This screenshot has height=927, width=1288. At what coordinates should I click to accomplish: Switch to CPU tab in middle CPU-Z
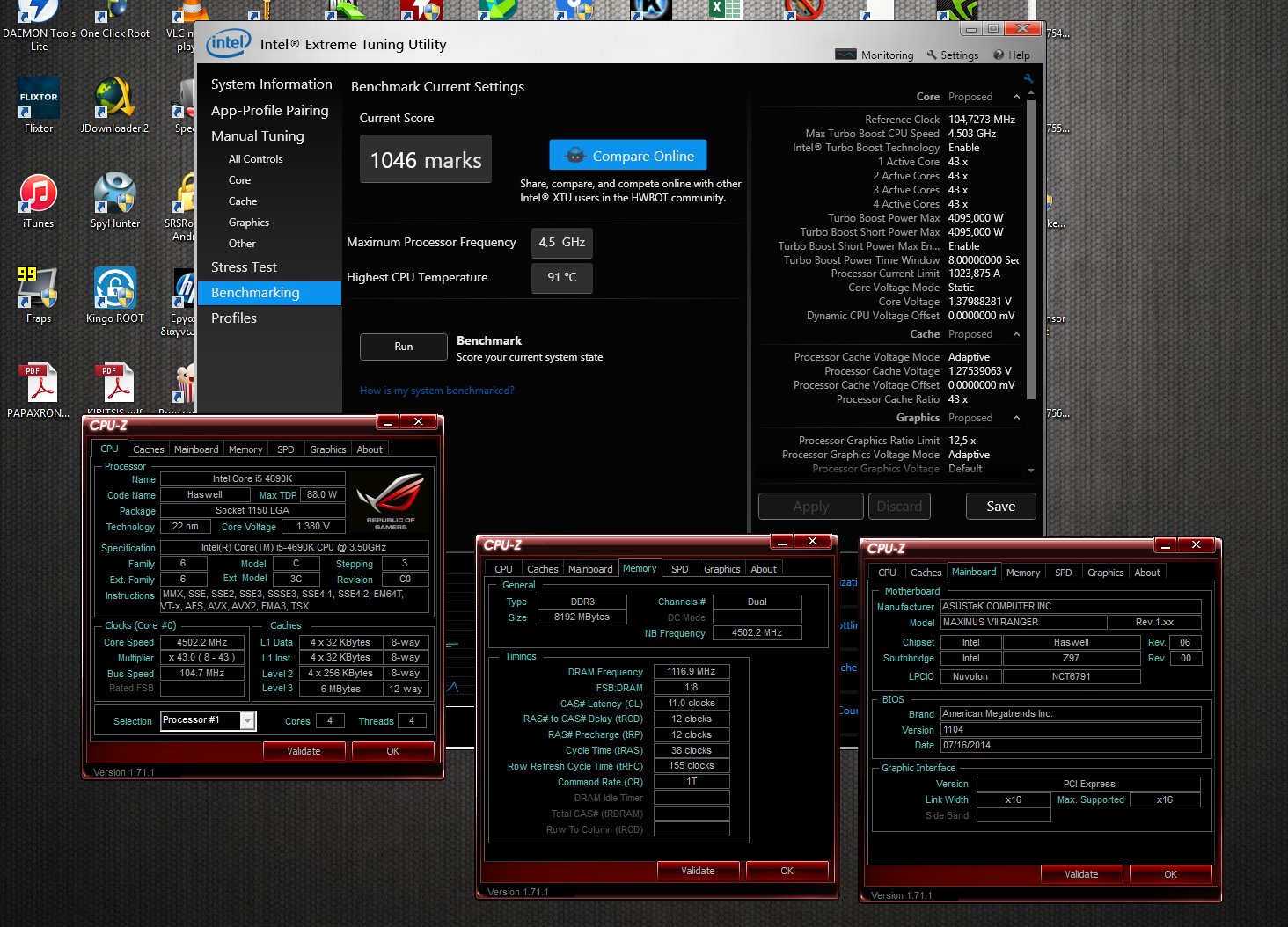coord(503,569)
